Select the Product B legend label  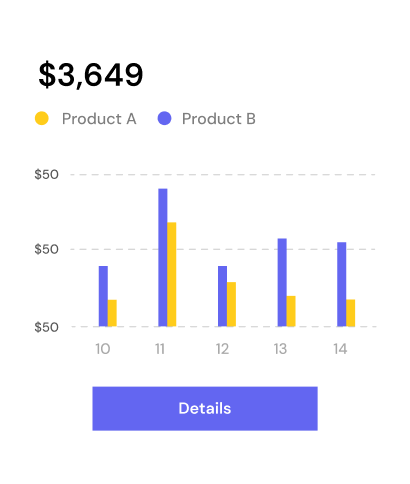pos(219,119)
